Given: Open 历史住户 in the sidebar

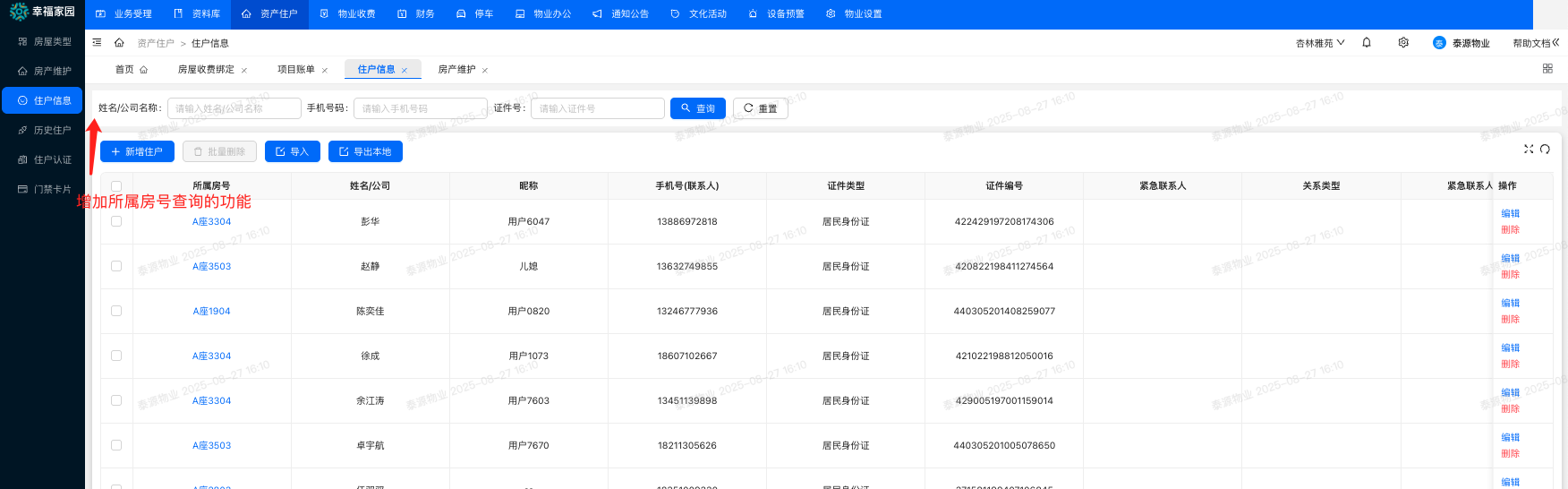Looking at the screenshot, I should (52, 130).
